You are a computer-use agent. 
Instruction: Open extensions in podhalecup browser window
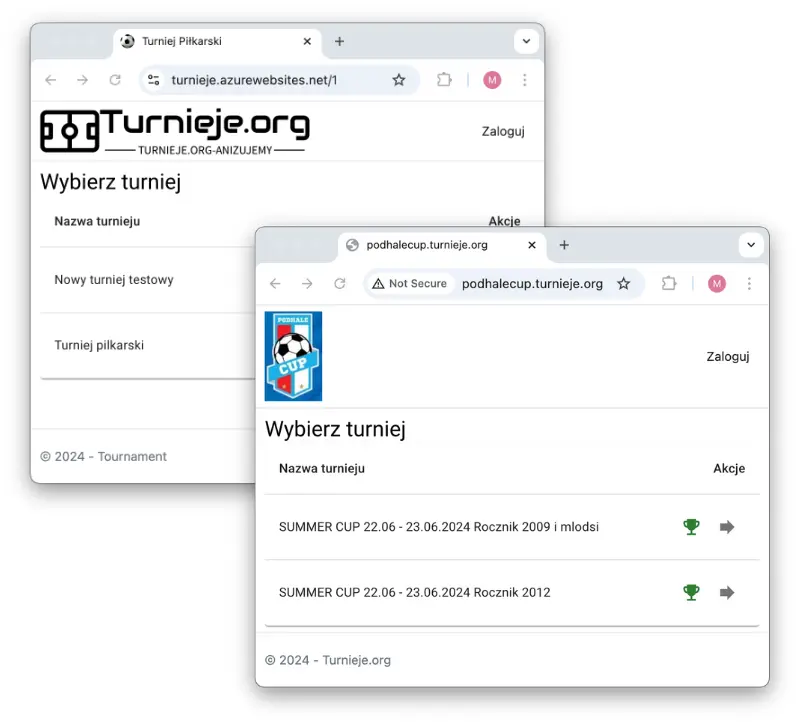(x=669, y=284)
